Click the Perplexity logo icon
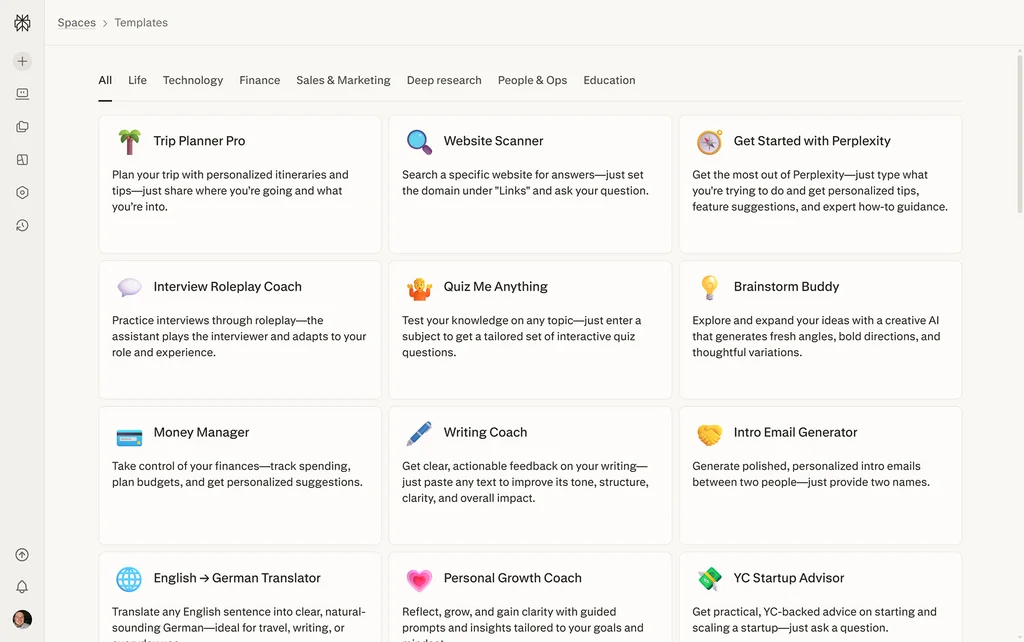Image resolution: width=1024 pixels, height=642 pixels. [22, 23]
